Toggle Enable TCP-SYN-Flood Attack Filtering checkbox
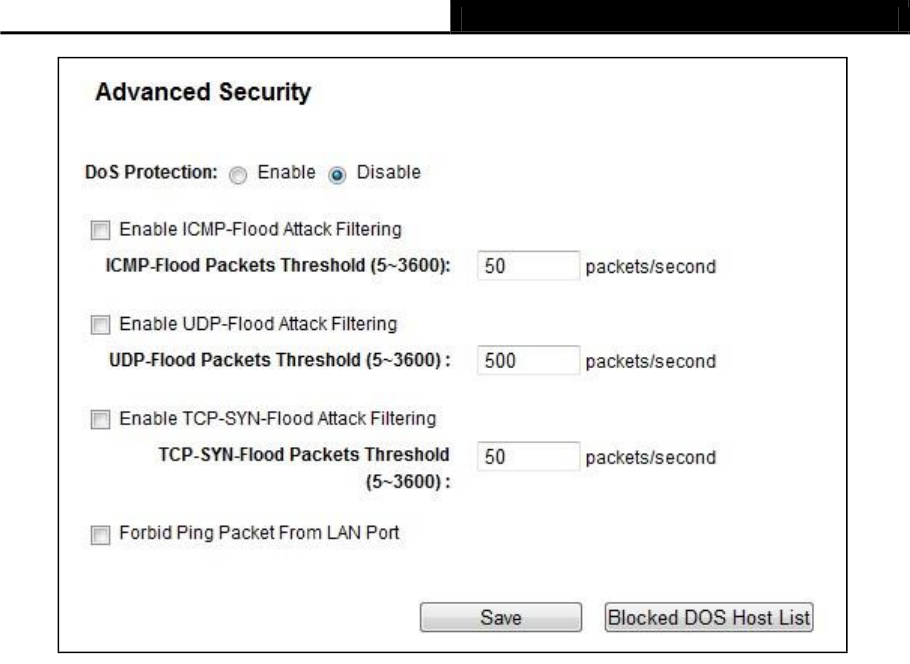The width and height of the screenshot is (910, 664). point(98,420)
